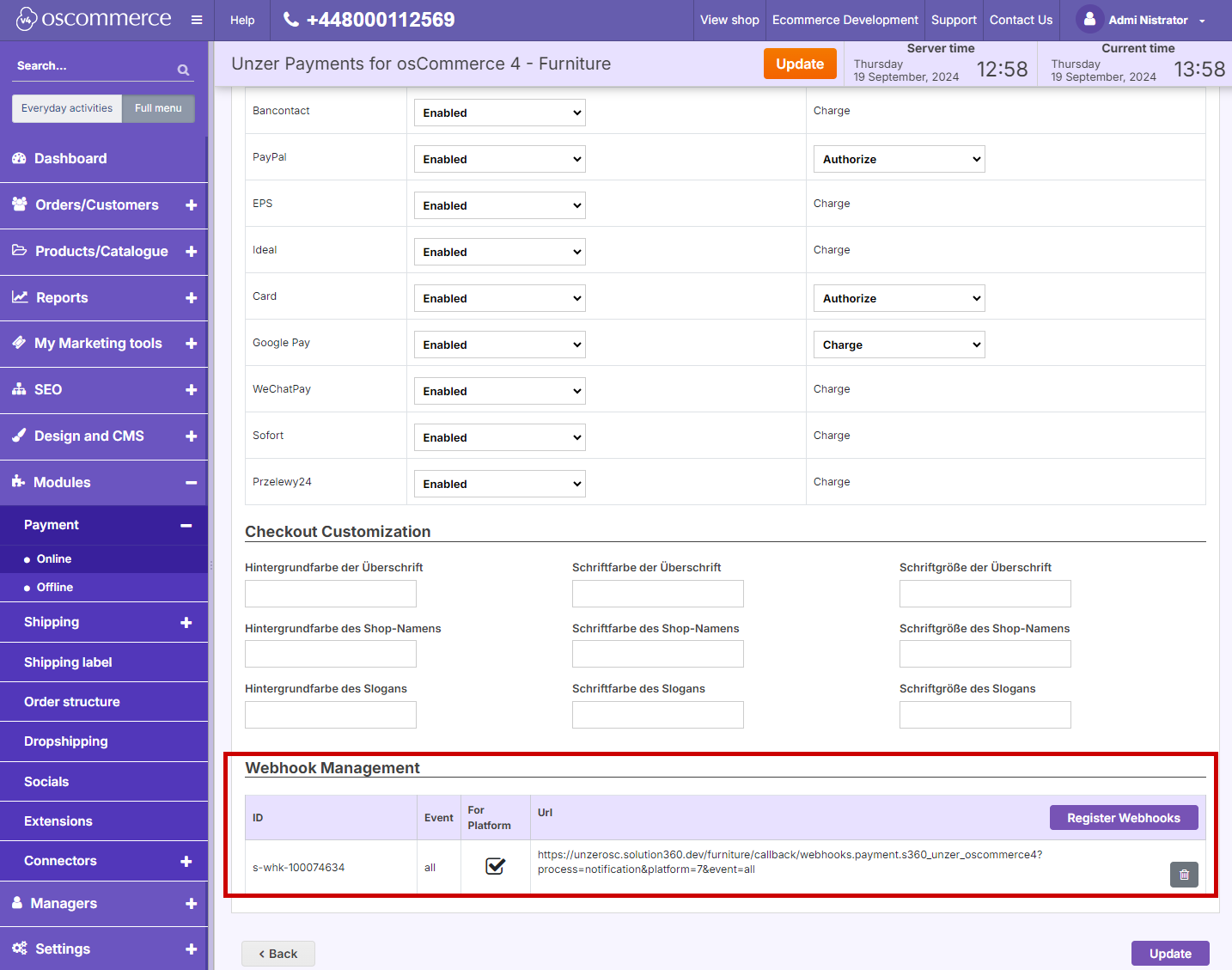
Task: Click the purple Update button at bottom
Action: click(x=1170, y=954)
